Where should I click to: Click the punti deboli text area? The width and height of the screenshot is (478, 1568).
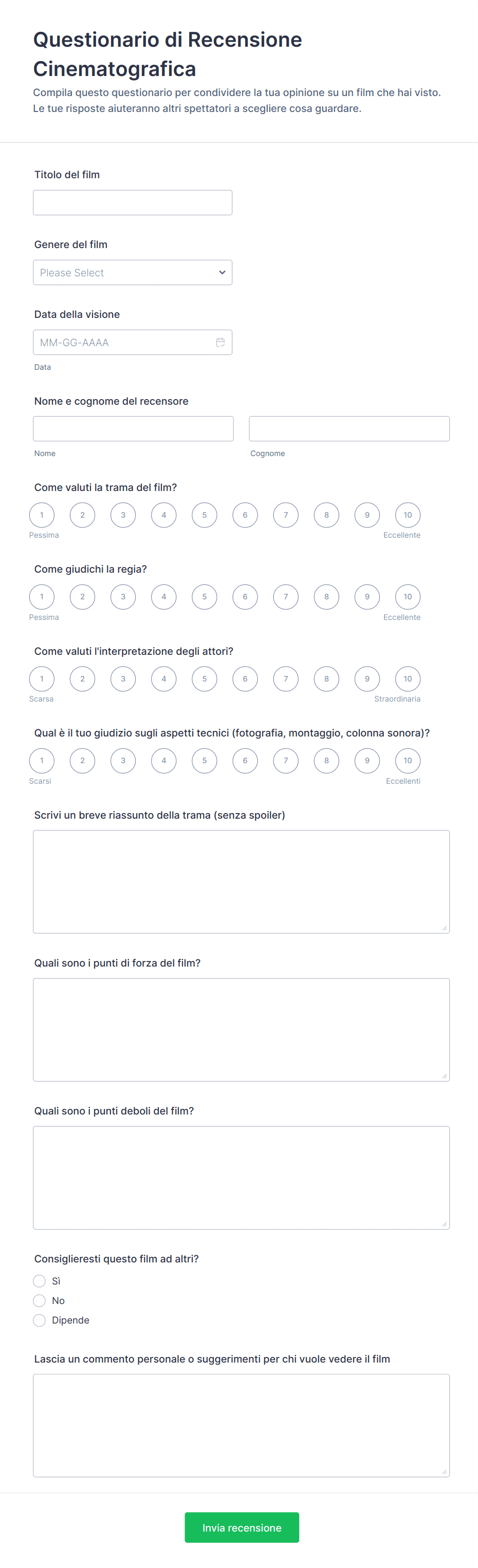click(x=241, y=1177)
